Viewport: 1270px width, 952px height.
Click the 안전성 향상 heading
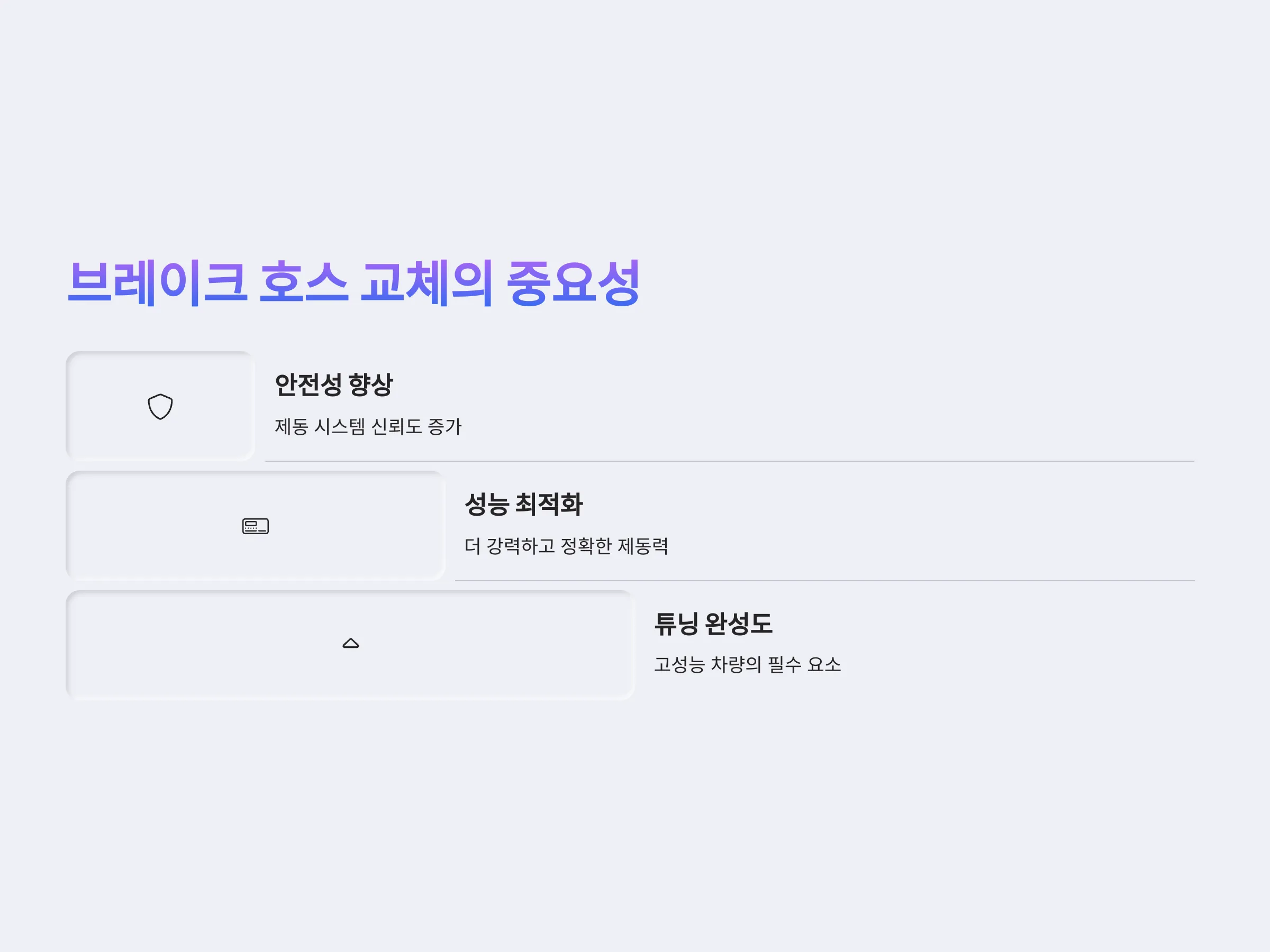pyautogui.click(x=333, y=385)
